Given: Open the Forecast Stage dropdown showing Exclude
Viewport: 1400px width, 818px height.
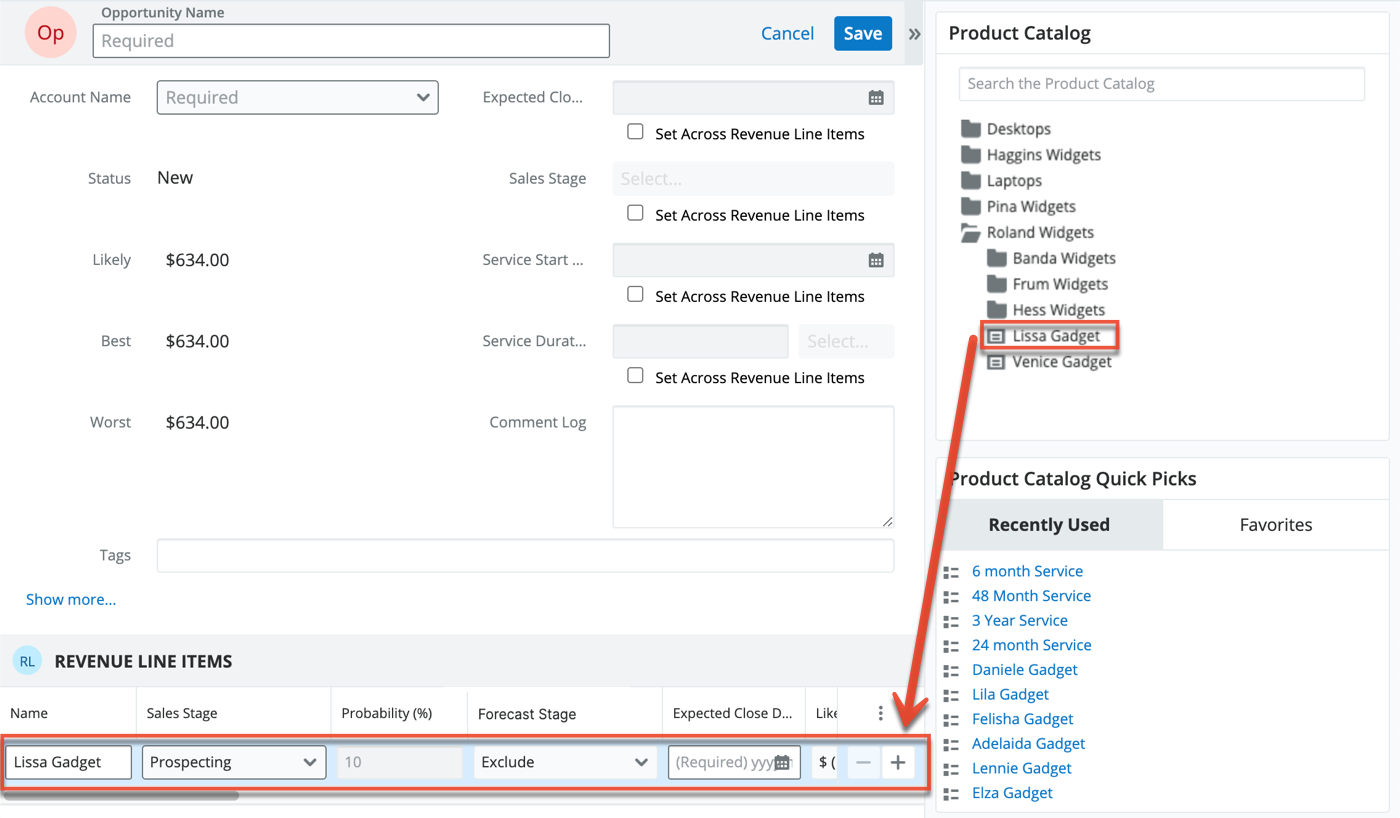Looking at the screenshot, I should [x=565, y=762].
